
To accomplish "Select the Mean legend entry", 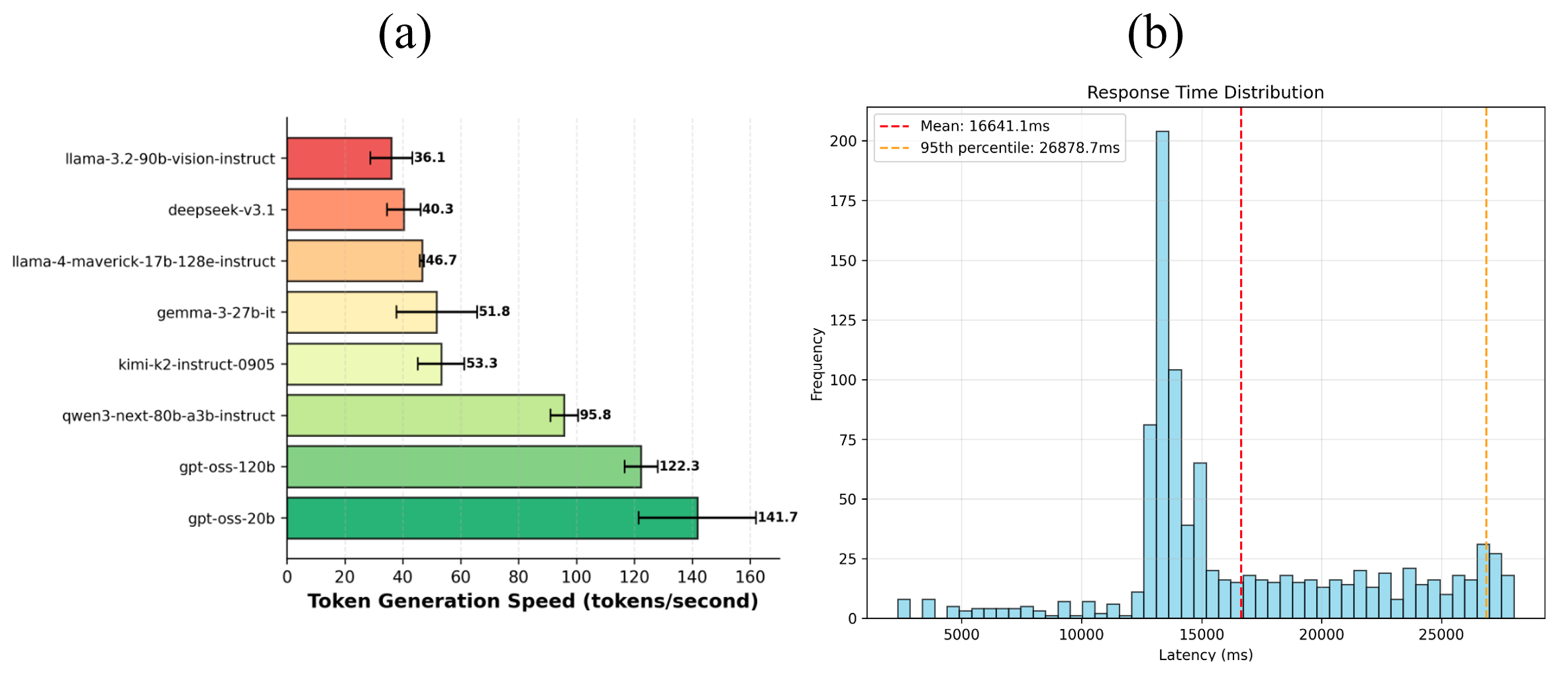I will click(984, 126).
